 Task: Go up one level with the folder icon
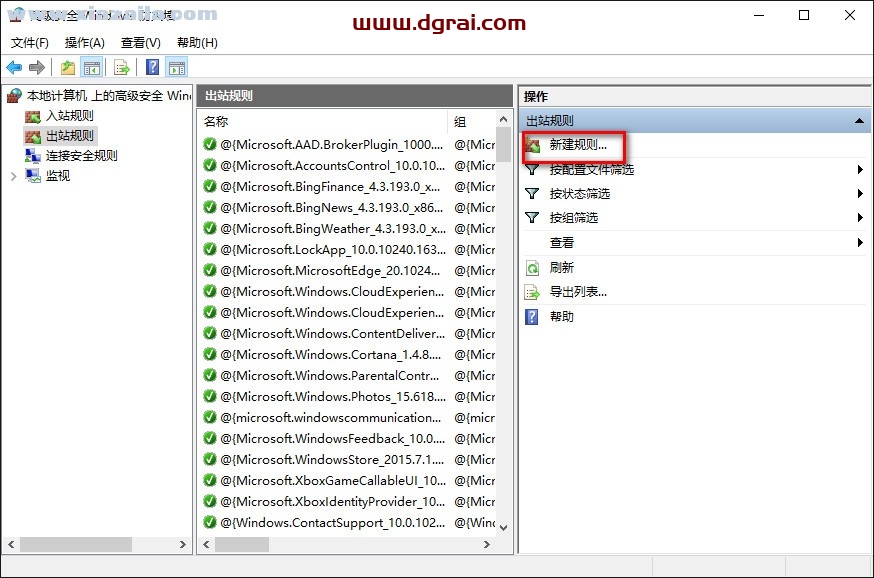pyautogui.click(x=67, y=67)
